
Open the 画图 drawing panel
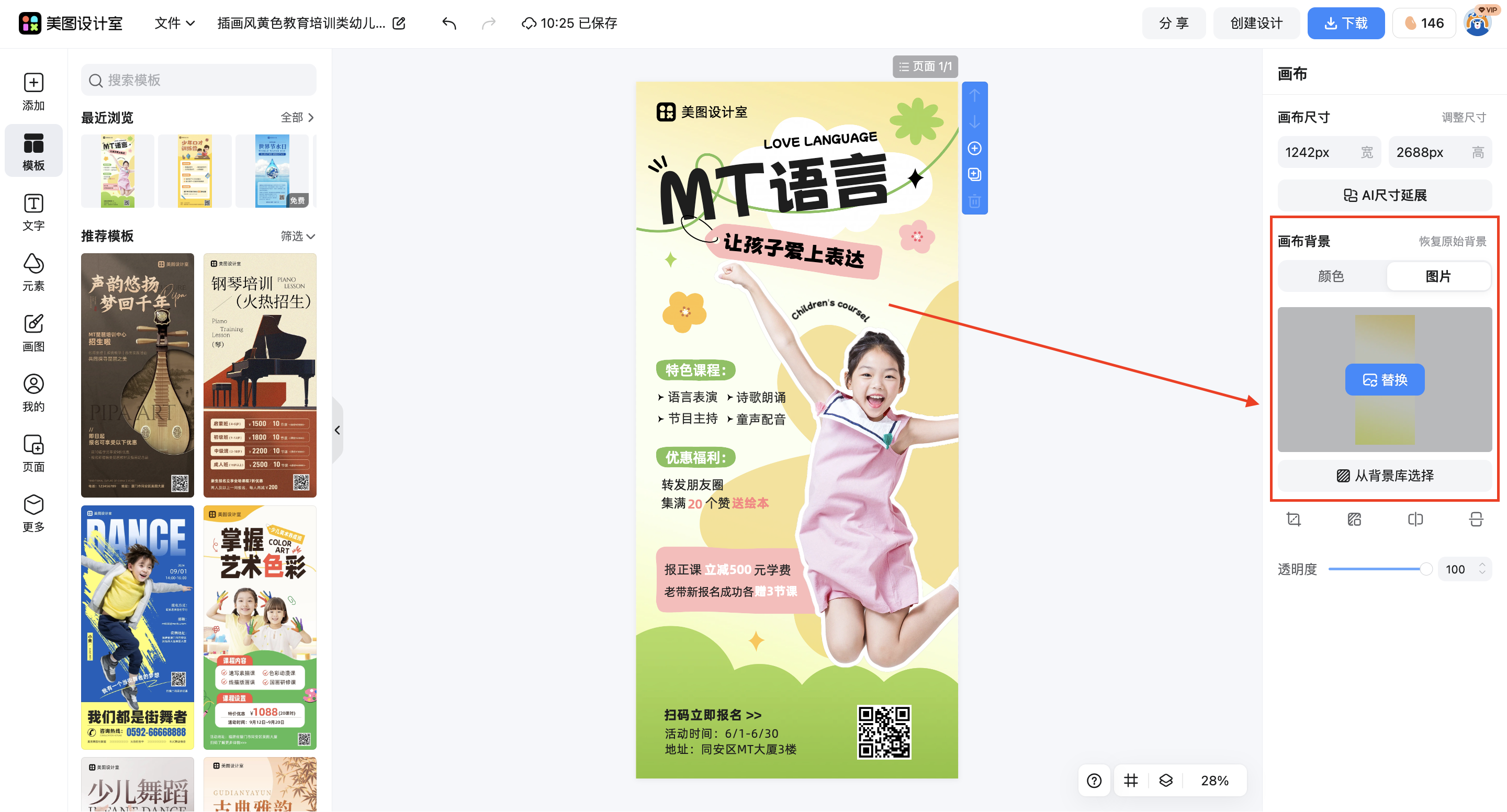pyautogui.click(x=33, y=332)
